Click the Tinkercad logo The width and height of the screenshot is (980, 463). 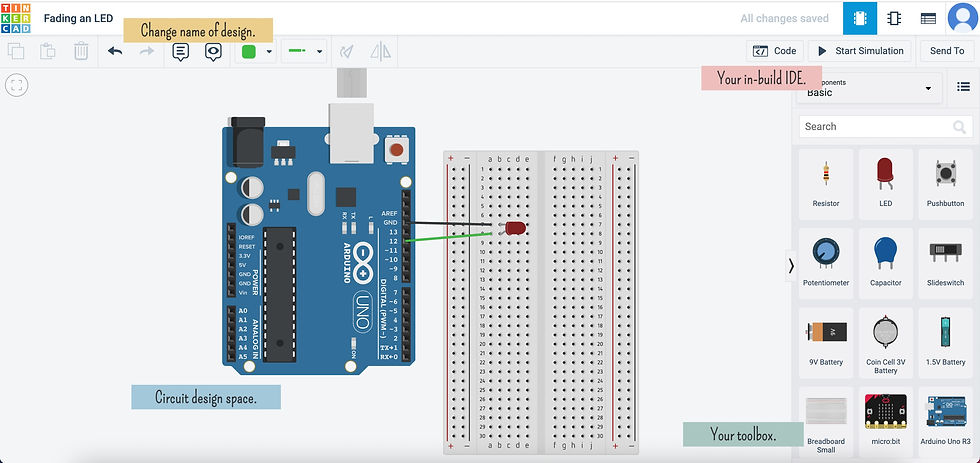tap(16, 17)
